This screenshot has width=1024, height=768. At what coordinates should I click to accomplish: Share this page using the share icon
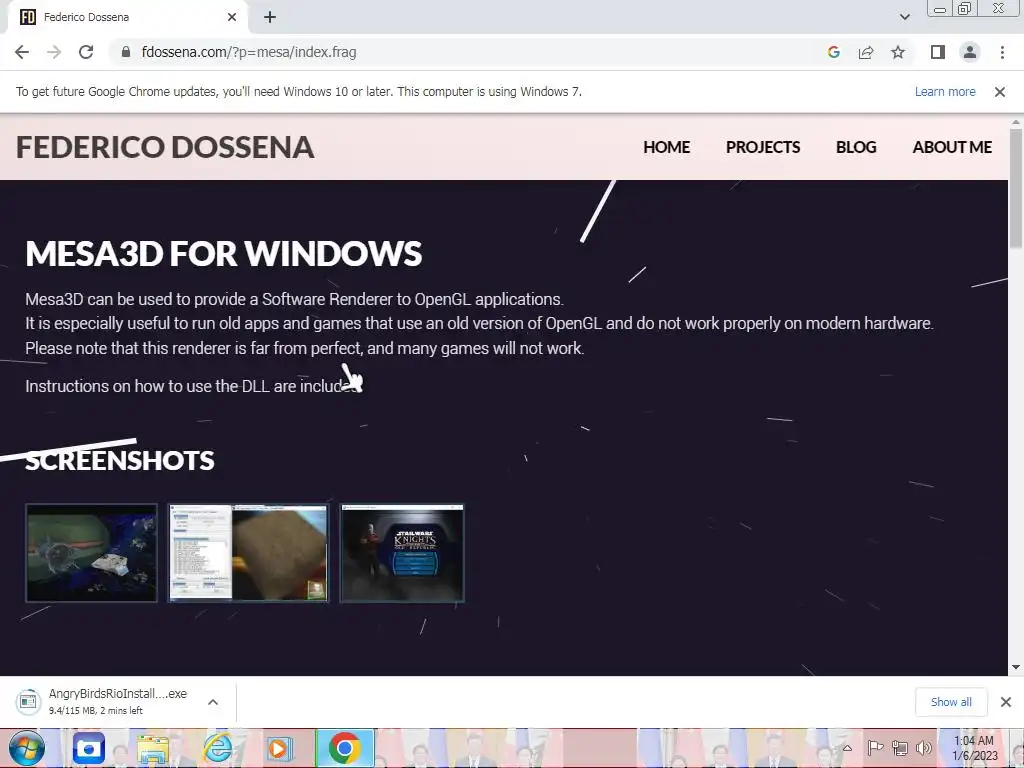coord(866,52)
